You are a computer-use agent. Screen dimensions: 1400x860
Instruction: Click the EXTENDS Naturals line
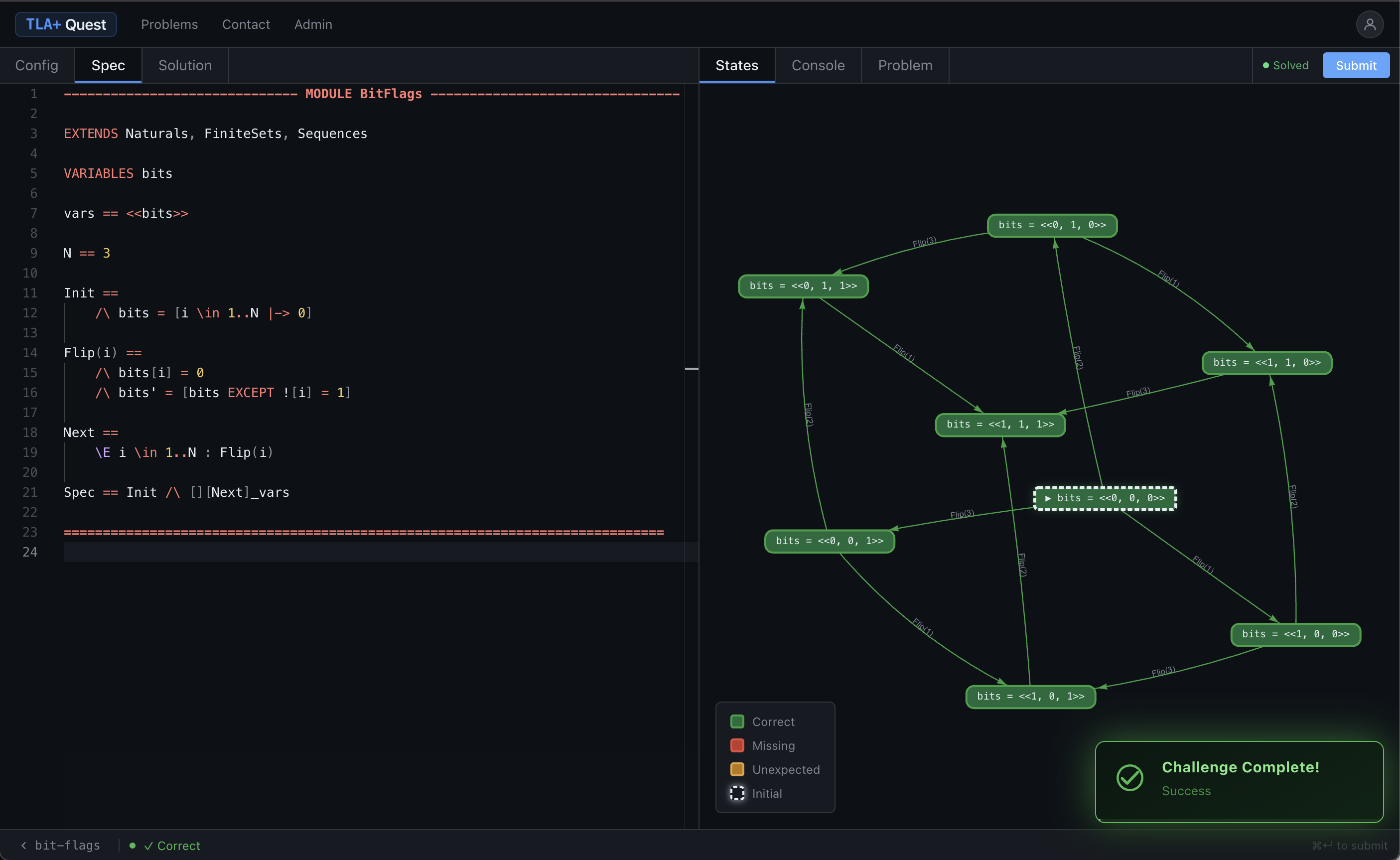tap(216, 134)
